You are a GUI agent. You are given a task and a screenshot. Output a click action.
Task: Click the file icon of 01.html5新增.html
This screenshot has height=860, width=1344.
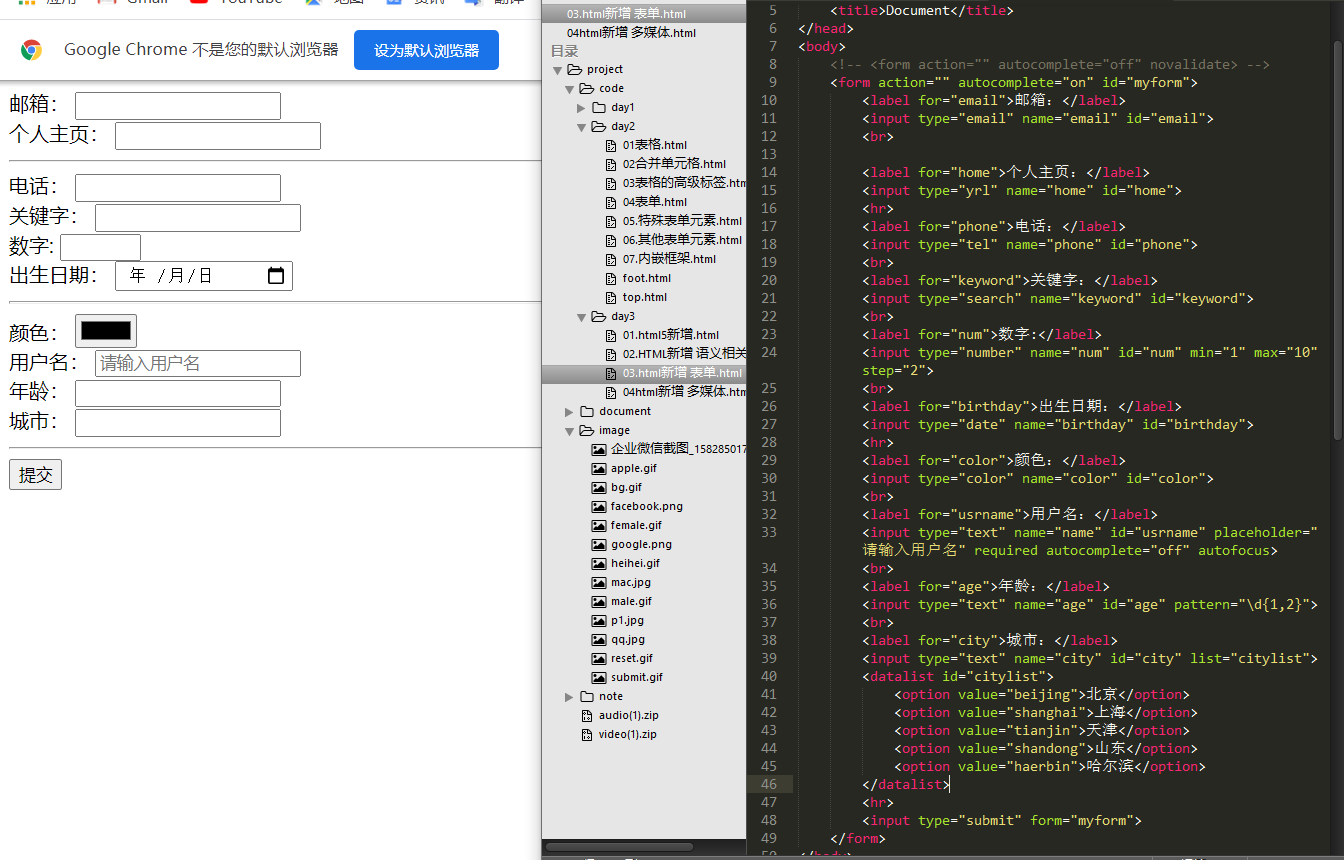click(x=612, y=336)
